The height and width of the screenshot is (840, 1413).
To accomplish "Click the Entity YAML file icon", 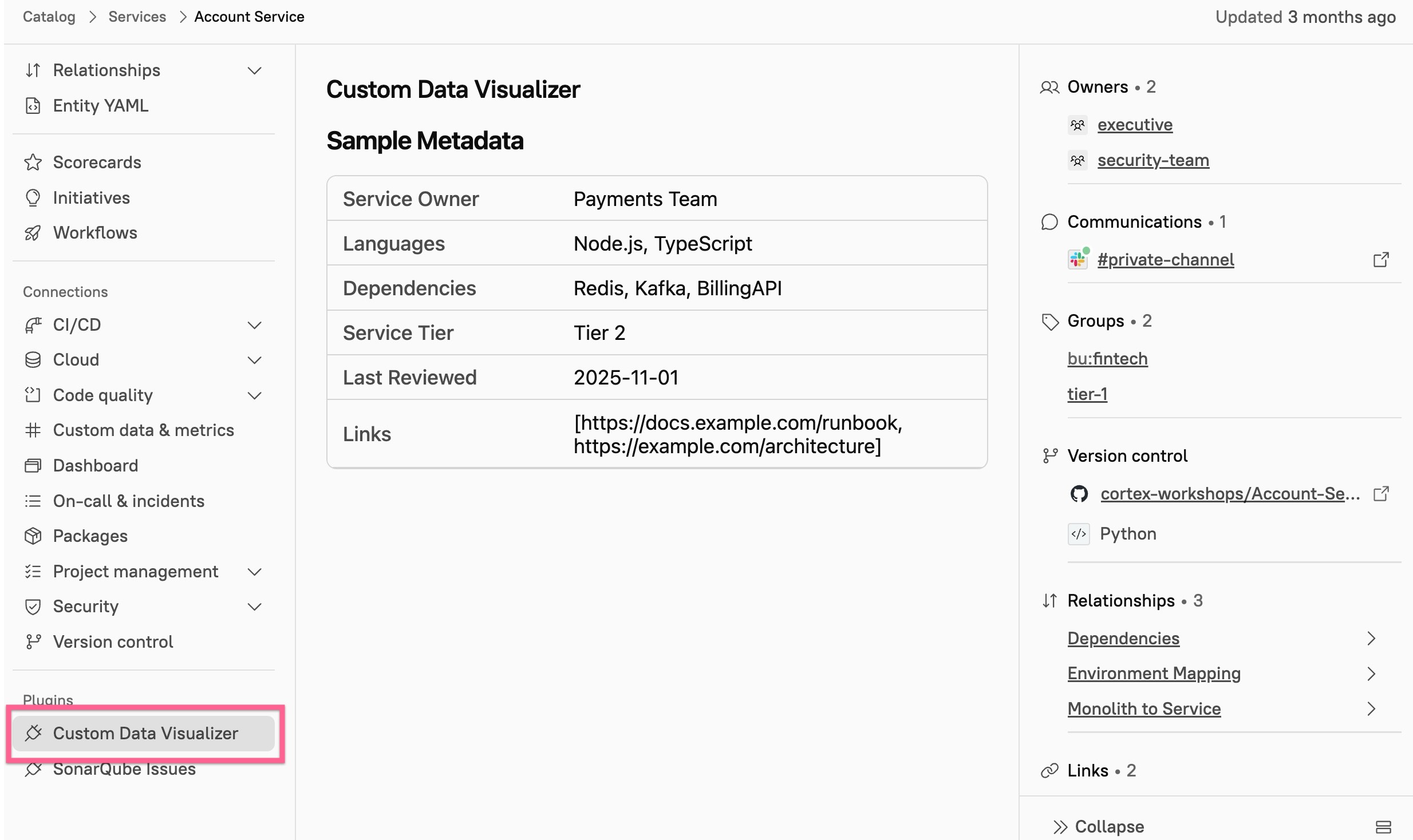I will [33, 106].
